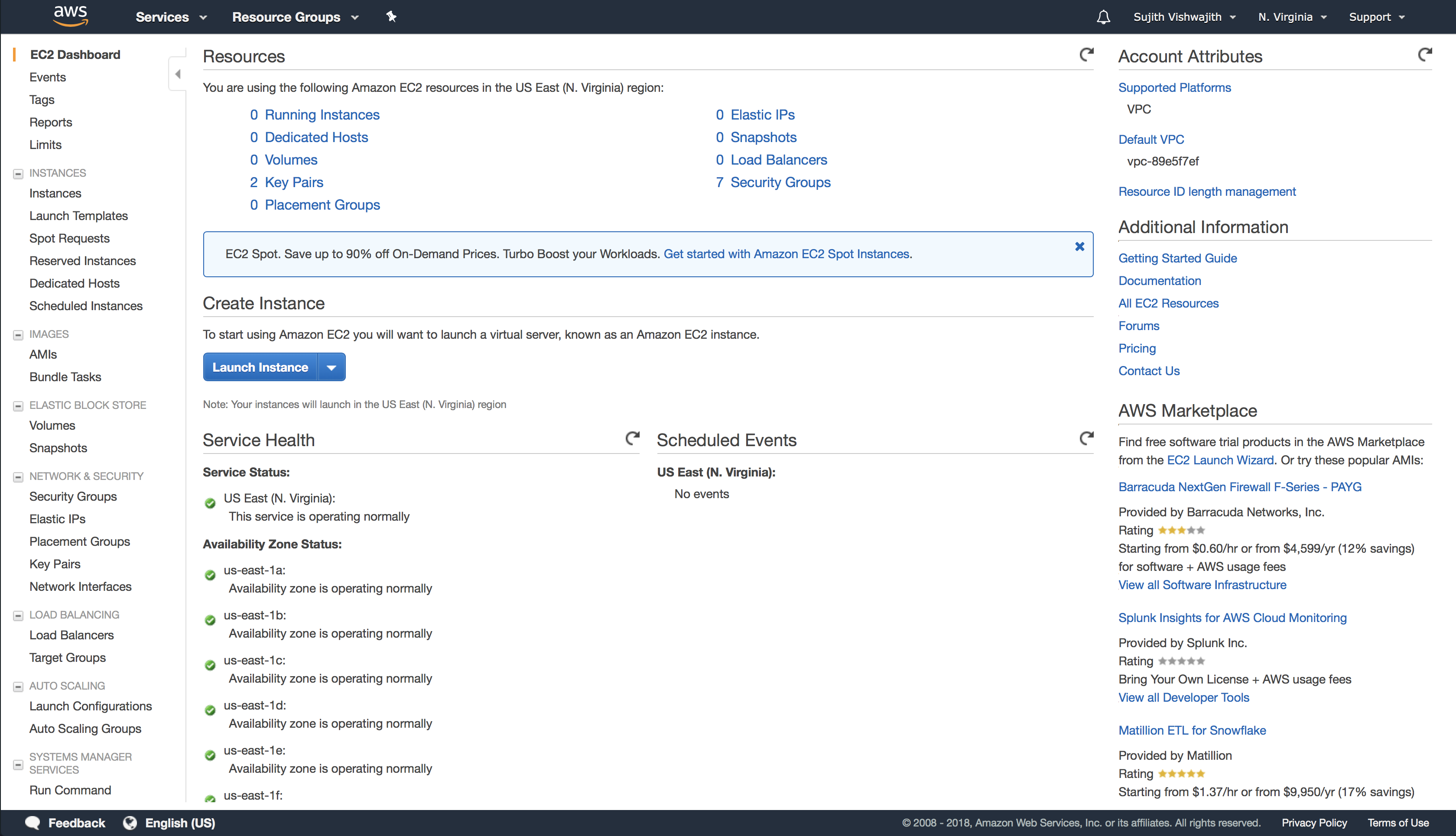The image size is (1456, 836).
Task: Refresh the Account Attributes panel
Action: tap(1424, 55)
